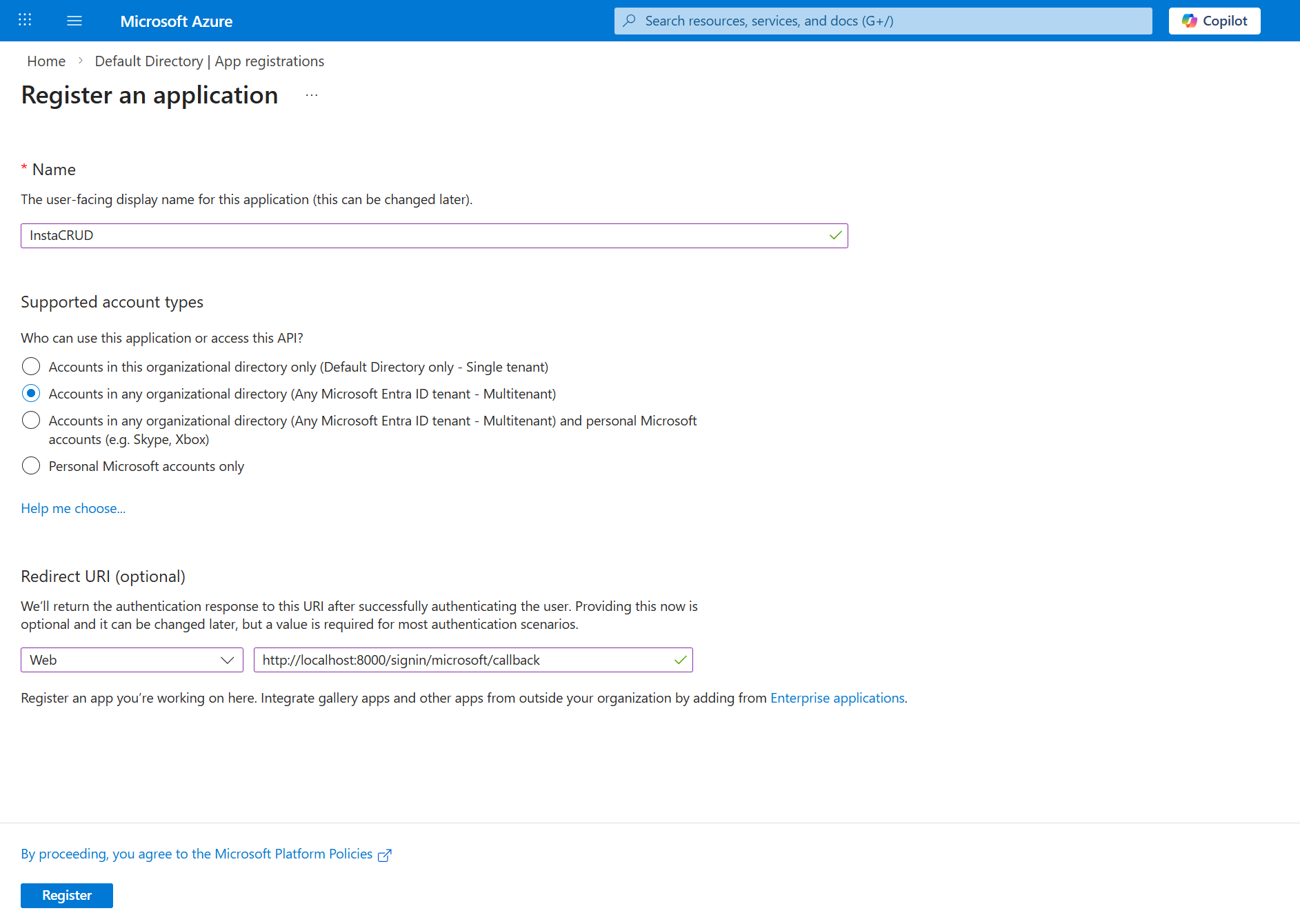Select Multitenant account type option
Viewport: 1300px width, 924px height.
(x=31, y=393)
